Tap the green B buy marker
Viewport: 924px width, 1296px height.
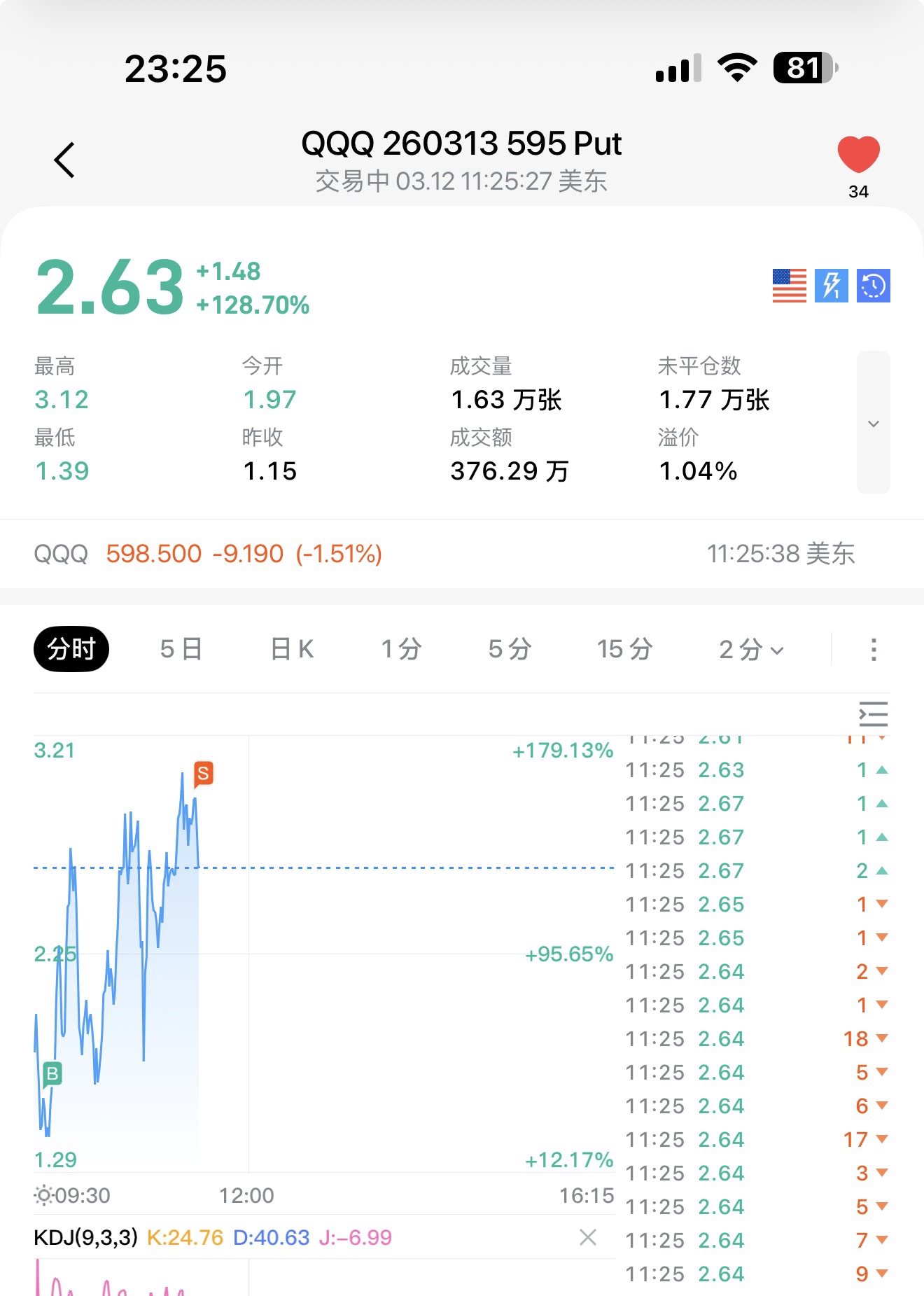52,1074
